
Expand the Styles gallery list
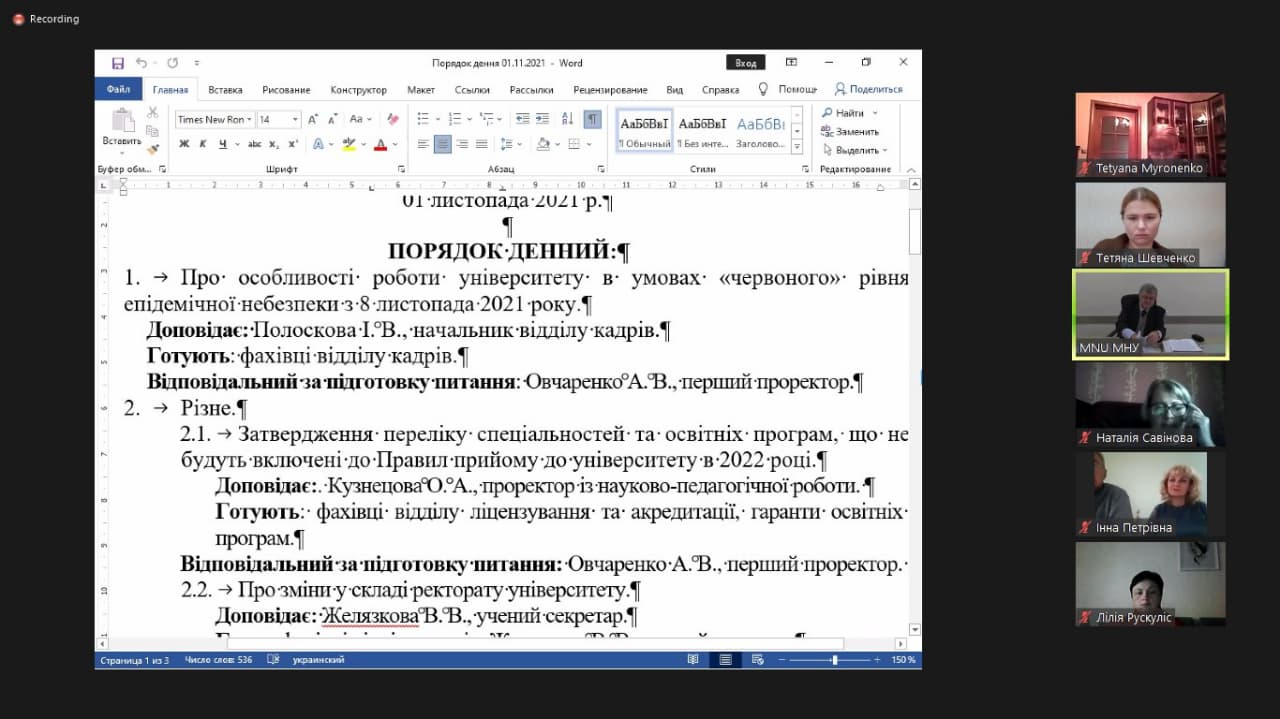797,147
